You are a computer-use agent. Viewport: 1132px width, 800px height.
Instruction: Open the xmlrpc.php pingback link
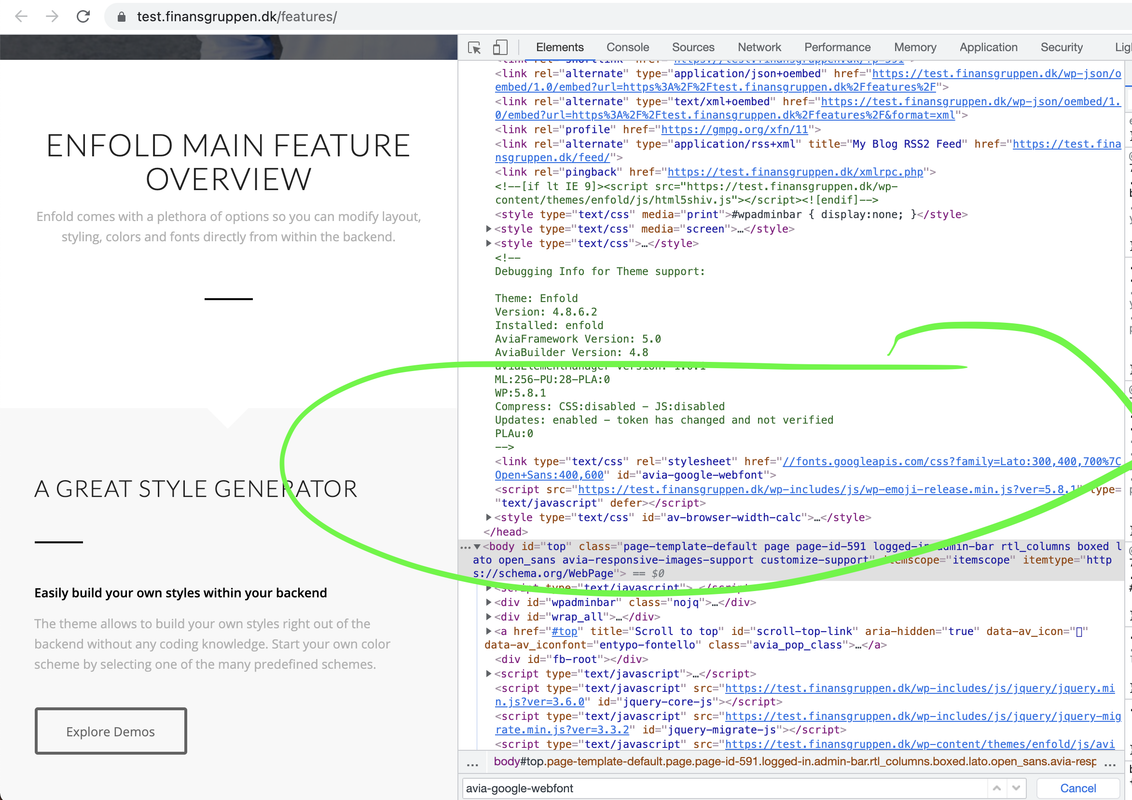click(796, 172)
